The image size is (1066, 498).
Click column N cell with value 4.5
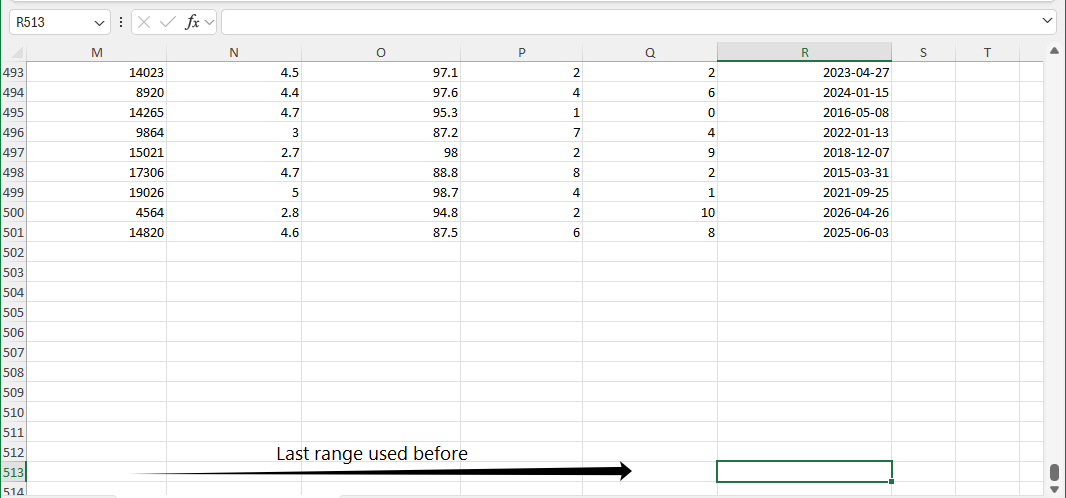[x=234, y=72]
